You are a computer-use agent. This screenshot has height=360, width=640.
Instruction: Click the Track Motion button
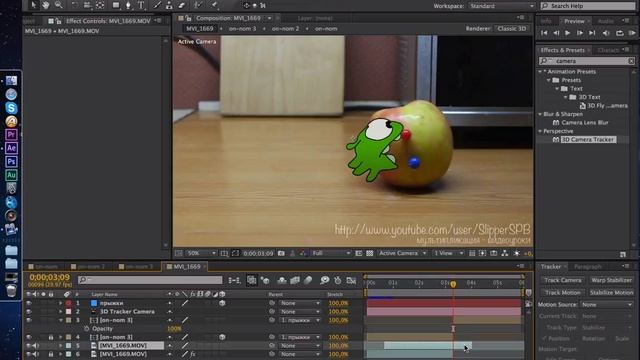click(x=562, y=293)
